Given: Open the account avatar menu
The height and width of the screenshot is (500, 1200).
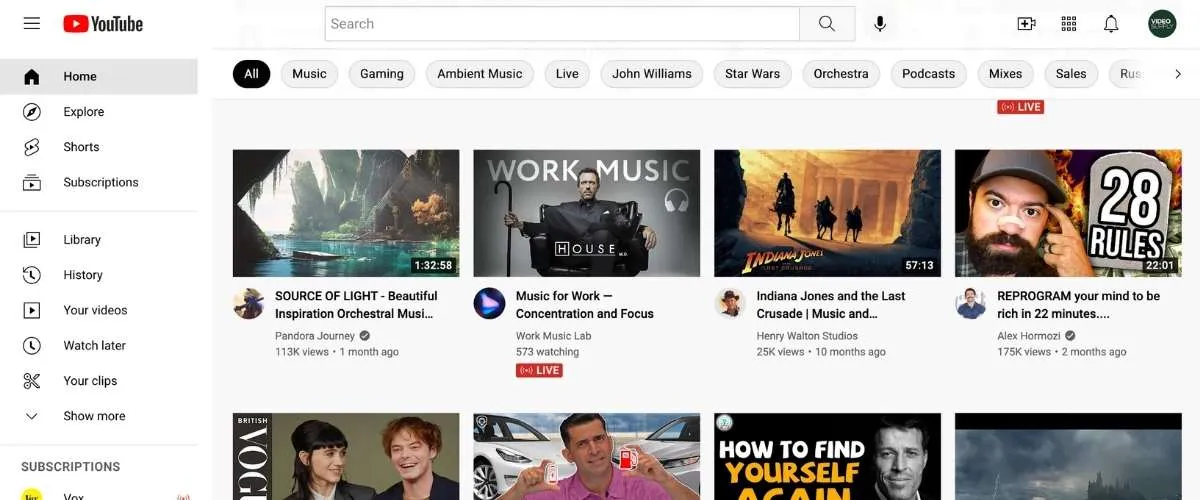Looking at the screenshot, I should tap(1162, 24).
